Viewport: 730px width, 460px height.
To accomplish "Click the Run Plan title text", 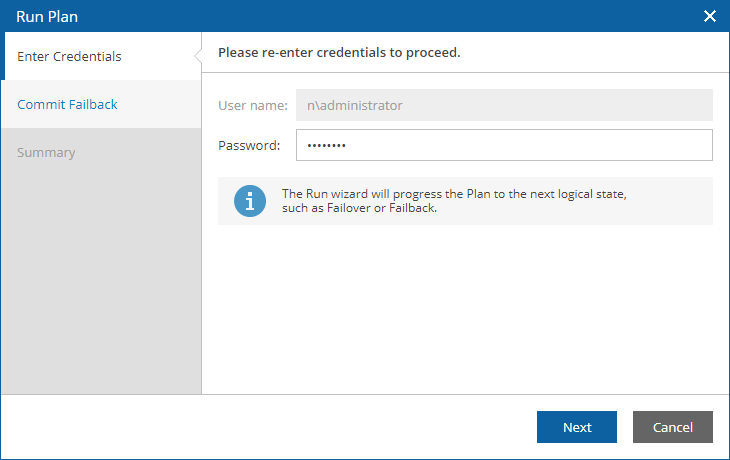I will [x=47, y=17].
